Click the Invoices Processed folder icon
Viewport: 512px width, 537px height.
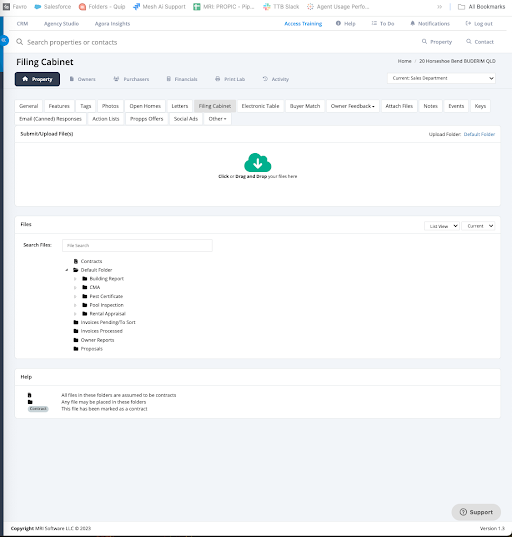pos(76,331)
